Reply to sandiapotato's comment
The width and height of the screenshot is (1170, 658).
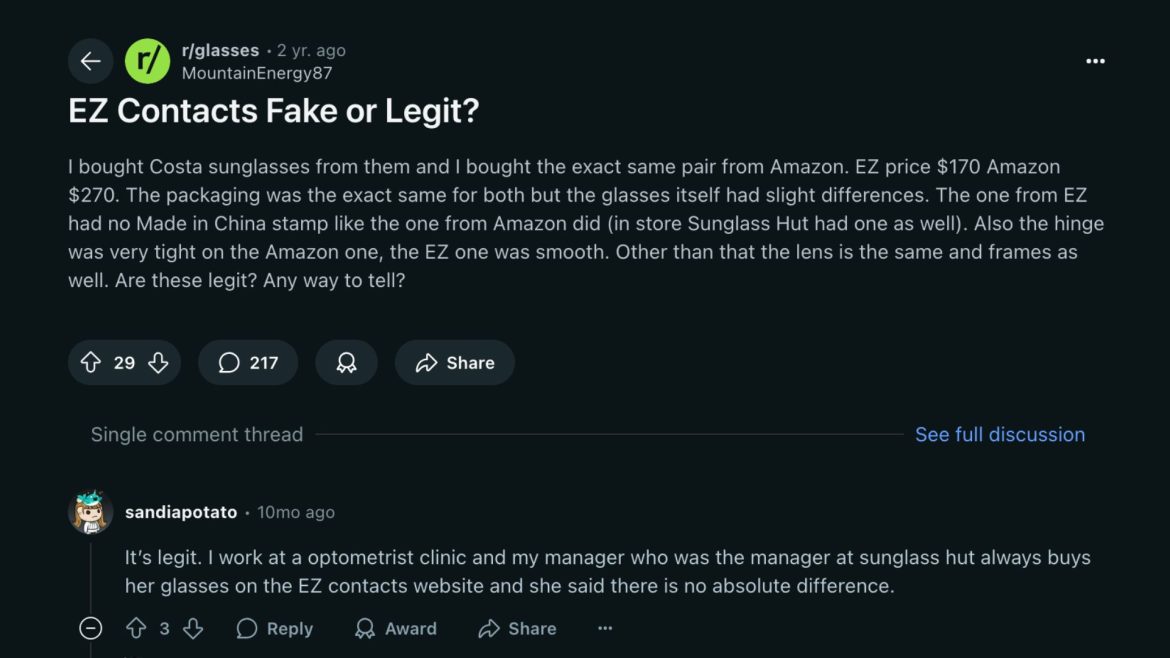(275, 629)
